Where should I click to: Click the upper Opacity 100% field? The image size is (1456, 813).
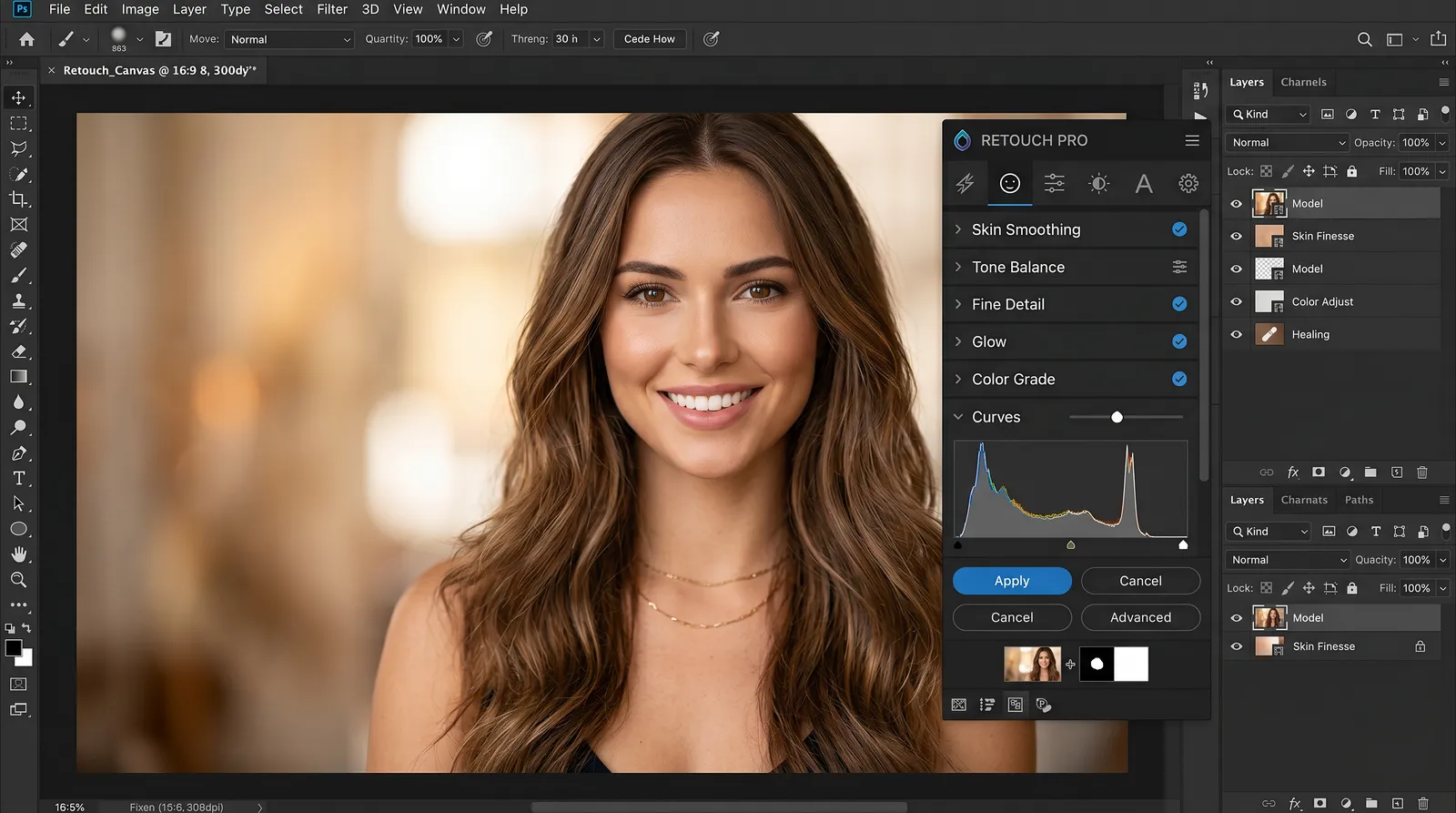pyautogui.click(x=1415, y=143)
